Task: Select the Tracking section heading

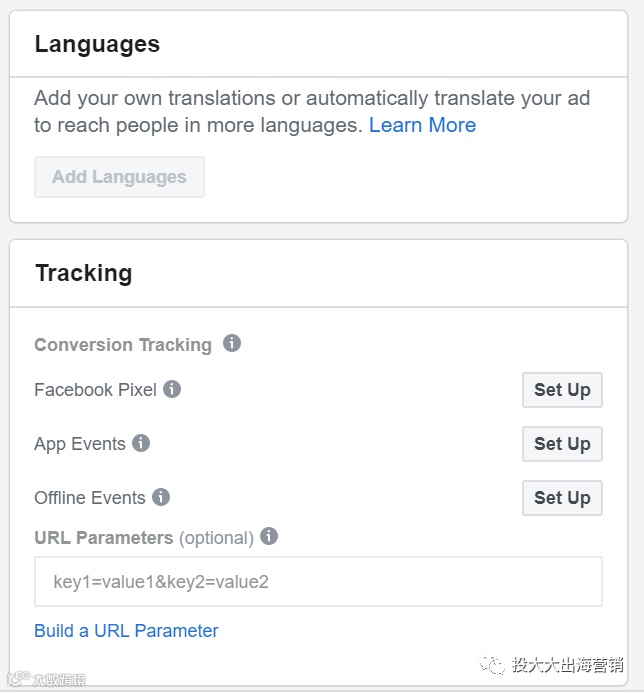Action: [83, 273]
